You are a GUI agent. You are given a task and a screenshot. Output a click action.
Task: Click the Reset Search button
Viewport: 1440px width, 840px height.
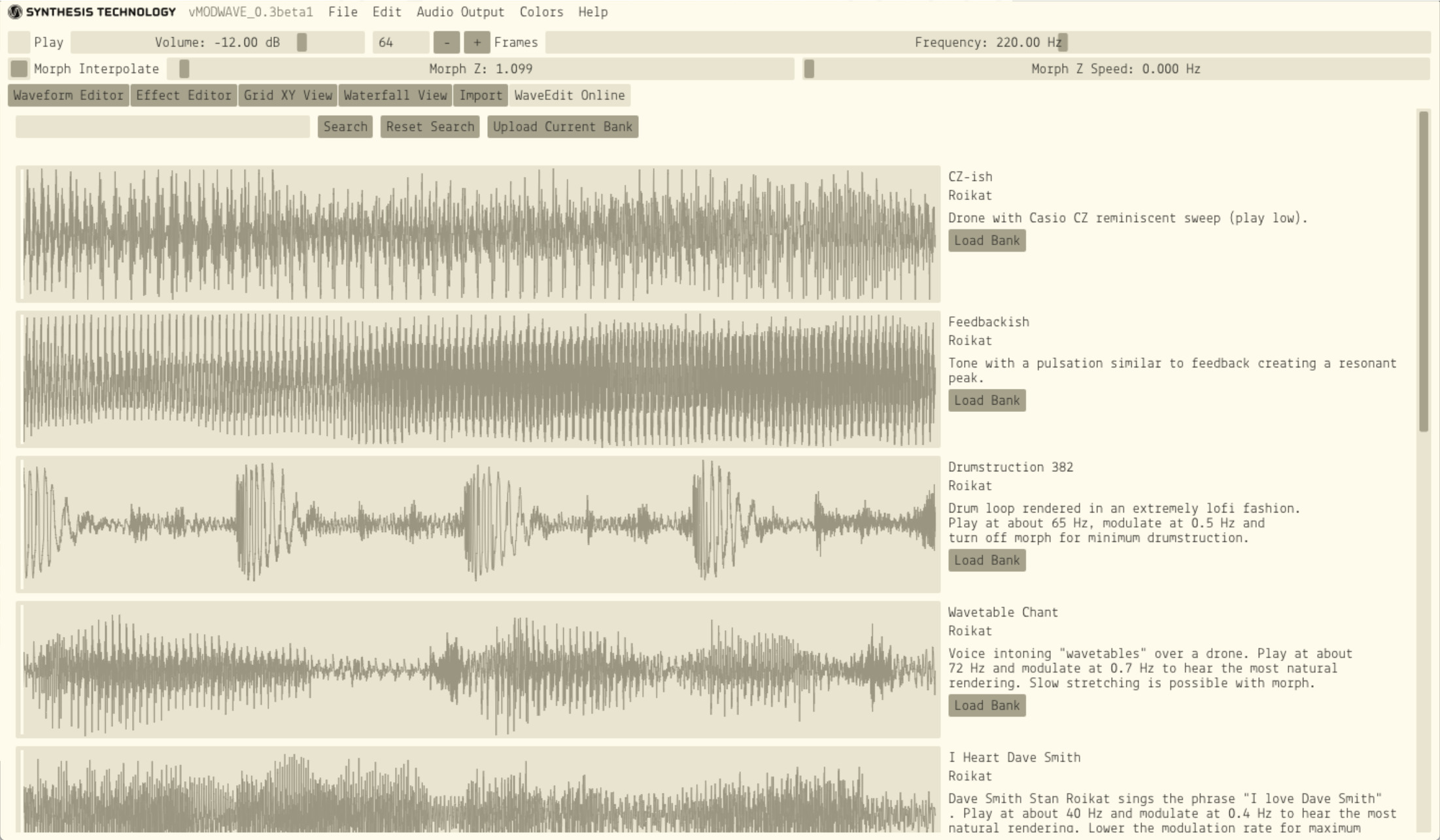(x=430, y=127)
